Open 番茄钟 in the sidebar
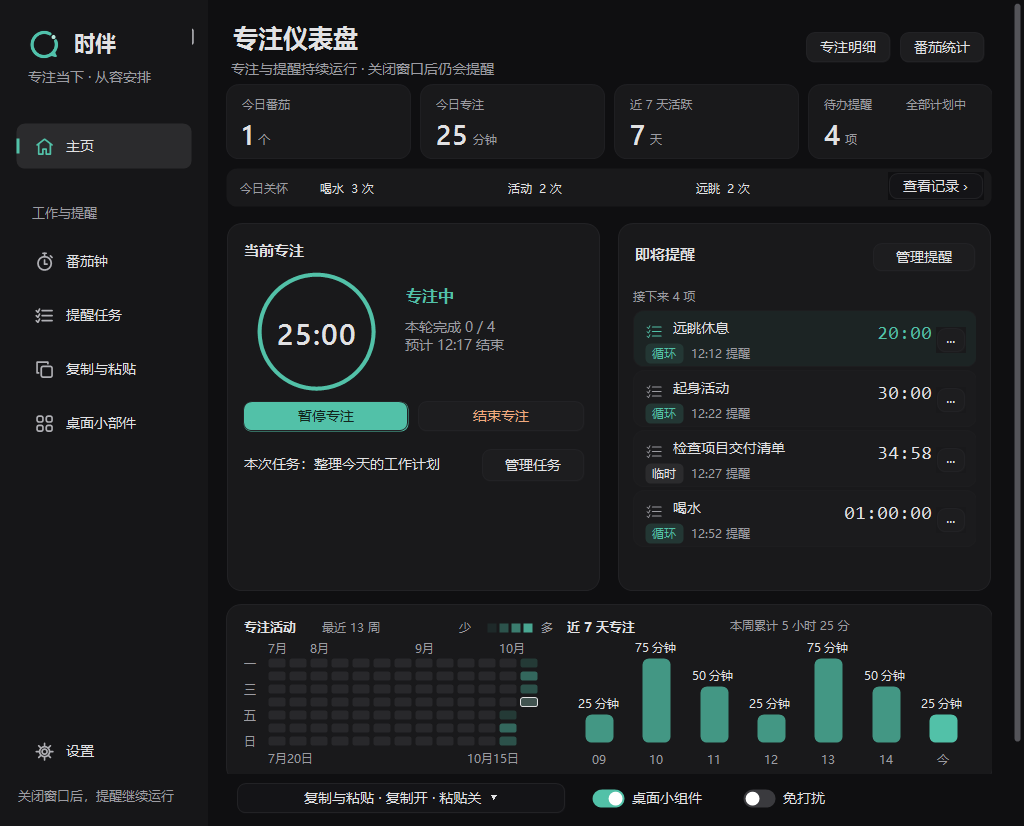 click(104, 262)
